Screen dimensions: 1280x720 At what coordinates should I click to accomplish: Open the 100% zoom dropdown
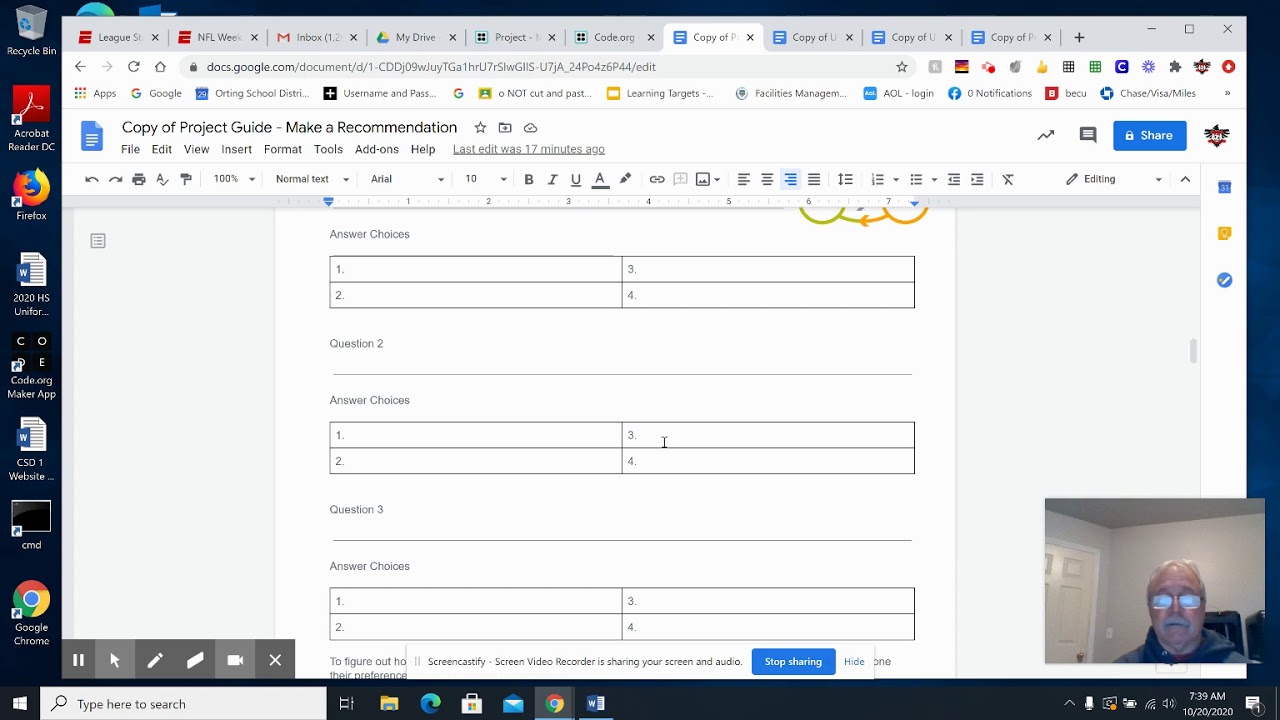[234, 179]
